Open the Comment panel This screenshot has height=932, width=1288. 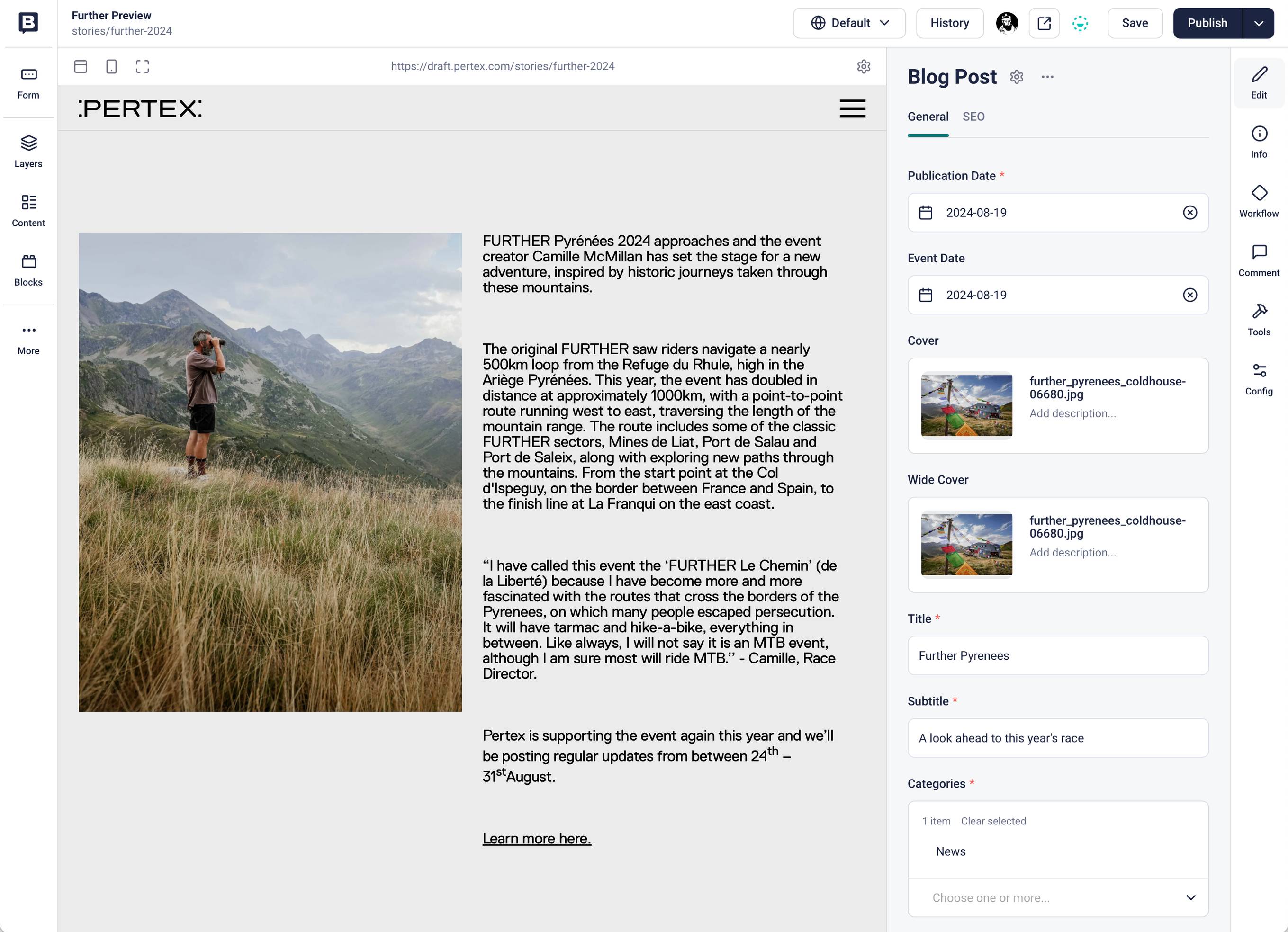pyautogui.click(x=1259, y=261)
